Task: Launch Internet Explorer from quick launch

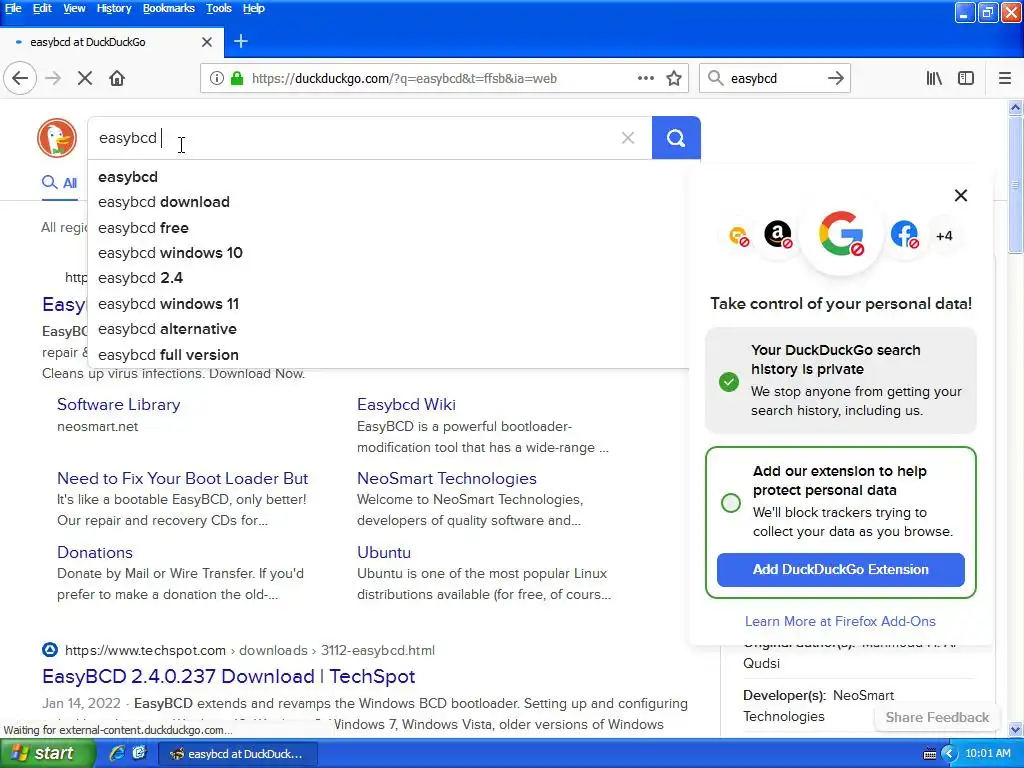Action: 117,754
